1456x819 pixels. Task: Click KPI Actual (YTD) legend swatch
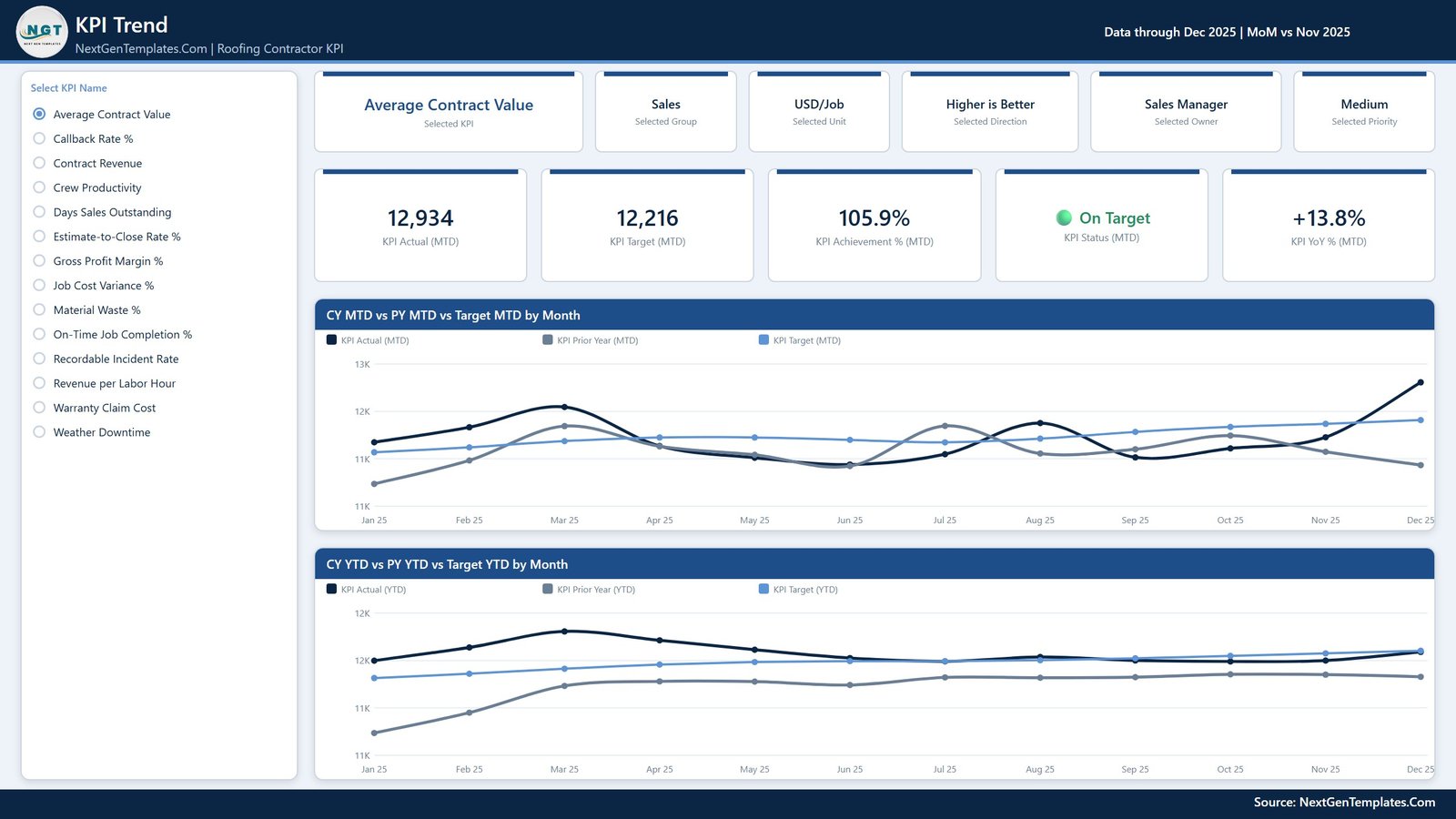point(331,589)
